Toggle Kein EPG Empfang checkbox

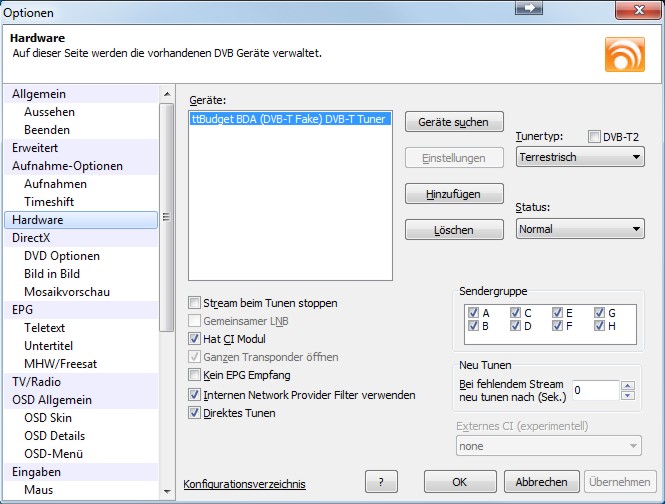pos(194,375)
